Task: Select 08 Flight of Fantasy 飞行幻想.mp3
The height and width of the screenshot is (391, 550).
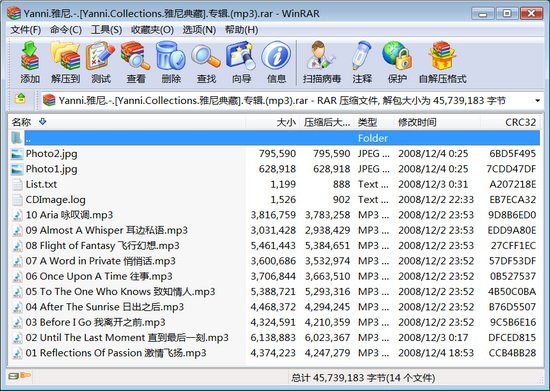Action: point(274,246)
